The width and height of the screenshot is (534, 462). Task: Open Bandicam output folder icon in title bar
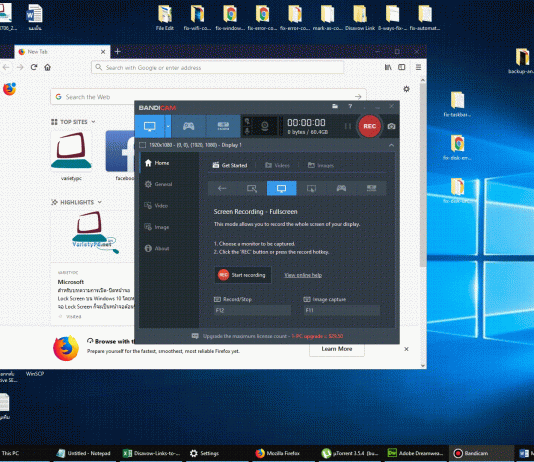click(x=335, y=107)
